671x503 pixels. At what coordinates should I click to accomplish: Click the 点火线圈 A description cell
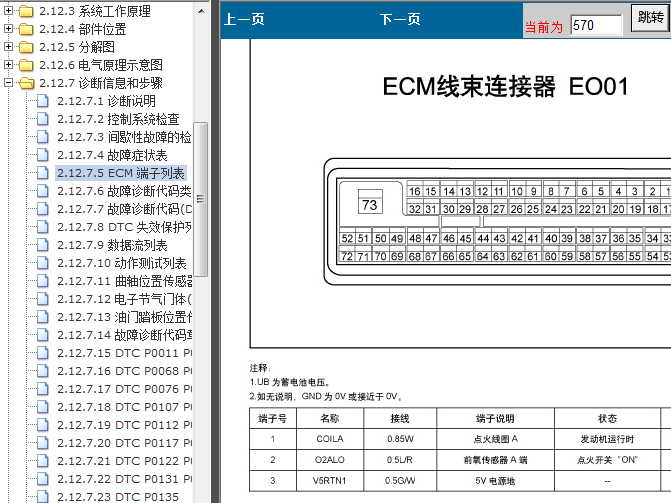[496, 439]
